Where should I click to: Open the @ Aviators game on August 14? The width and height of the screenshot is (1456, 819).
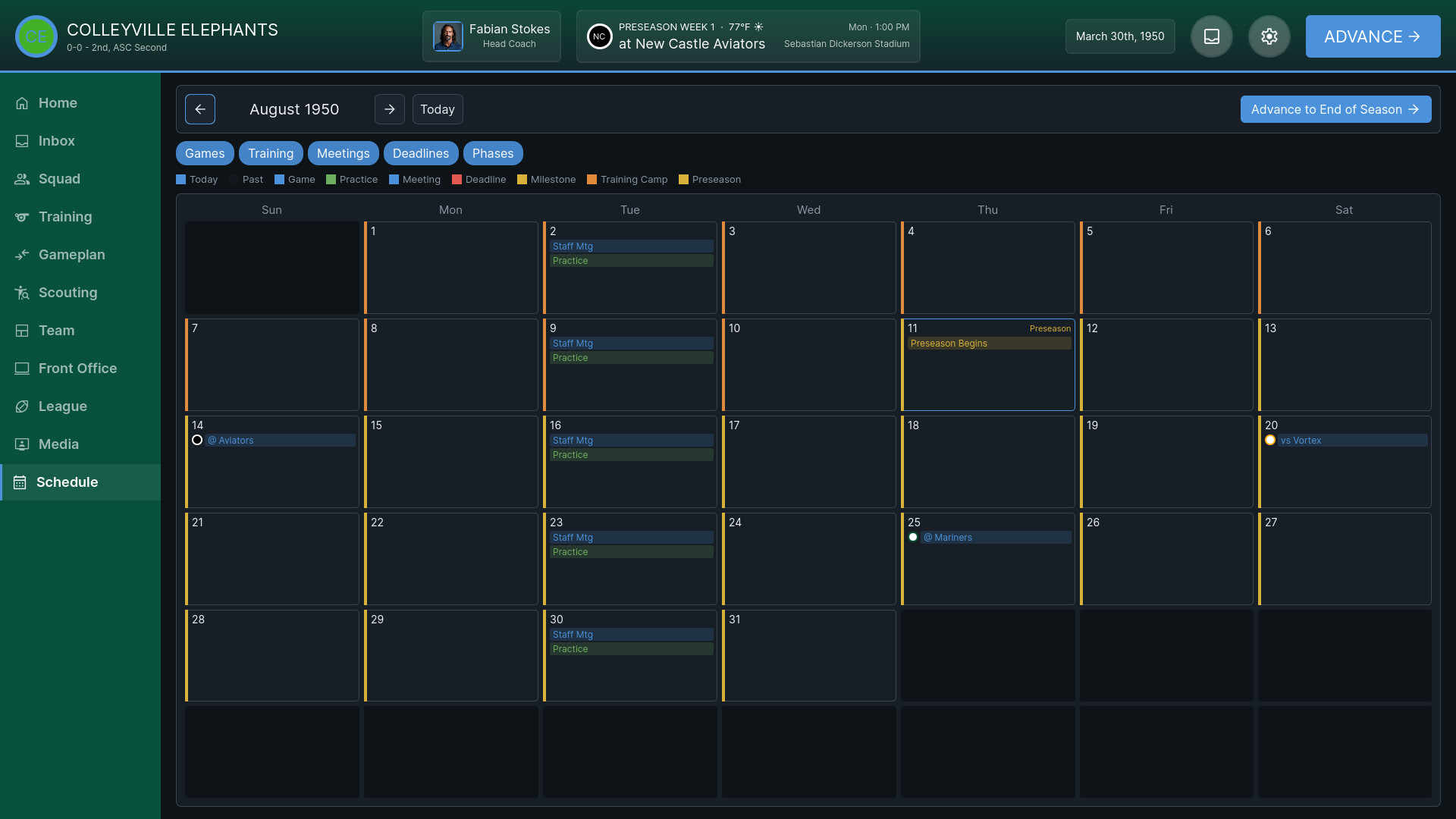click(x=281, y=441)
